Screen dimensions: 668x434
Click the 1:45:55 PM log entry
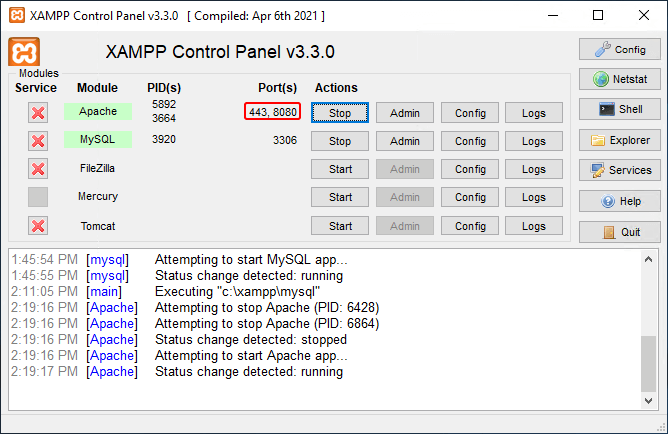[177, 276]
